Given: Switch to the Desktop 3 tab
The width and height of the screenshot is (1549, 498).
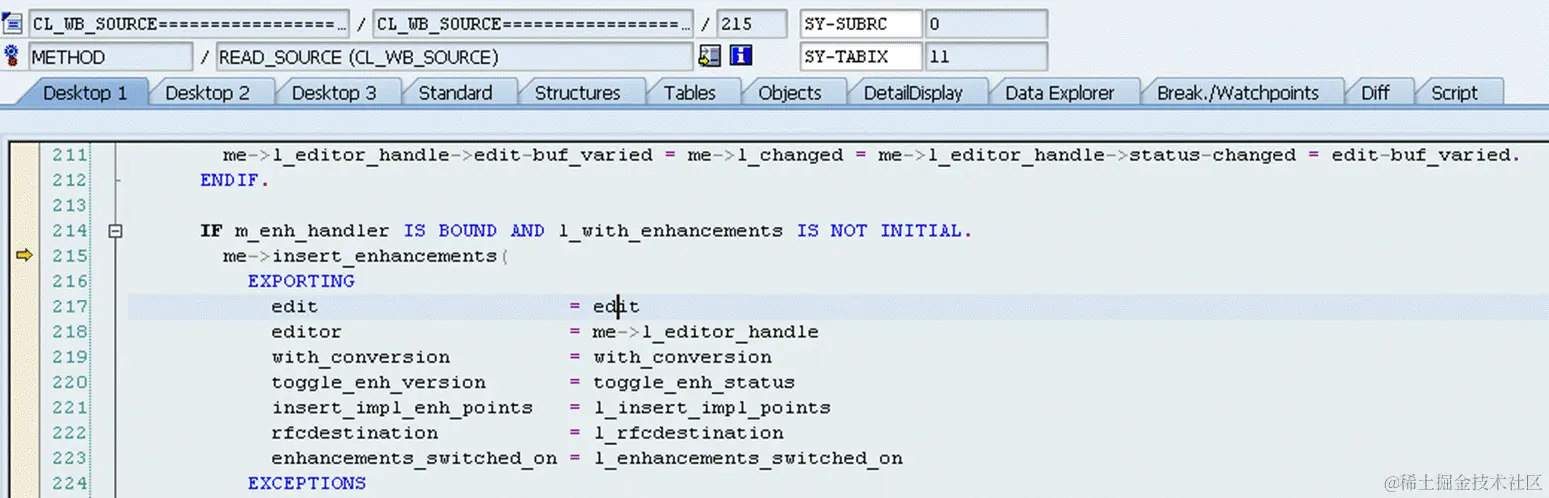Looking at the screenshot, I should click(334, 93).
